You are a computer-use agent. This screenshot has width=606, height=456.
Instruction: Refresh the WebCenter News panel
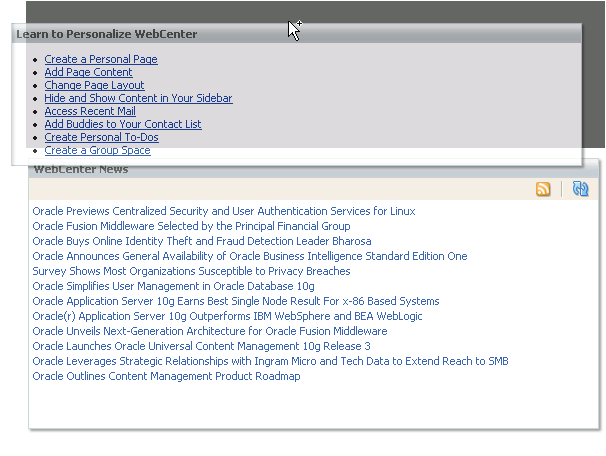[580, 189]
